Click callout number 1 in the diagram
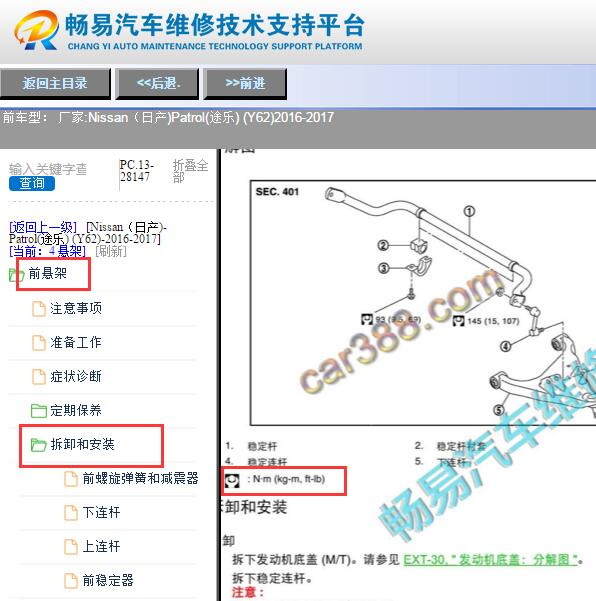This screenshot has height=601, width=596. click(x=470, y=211)
